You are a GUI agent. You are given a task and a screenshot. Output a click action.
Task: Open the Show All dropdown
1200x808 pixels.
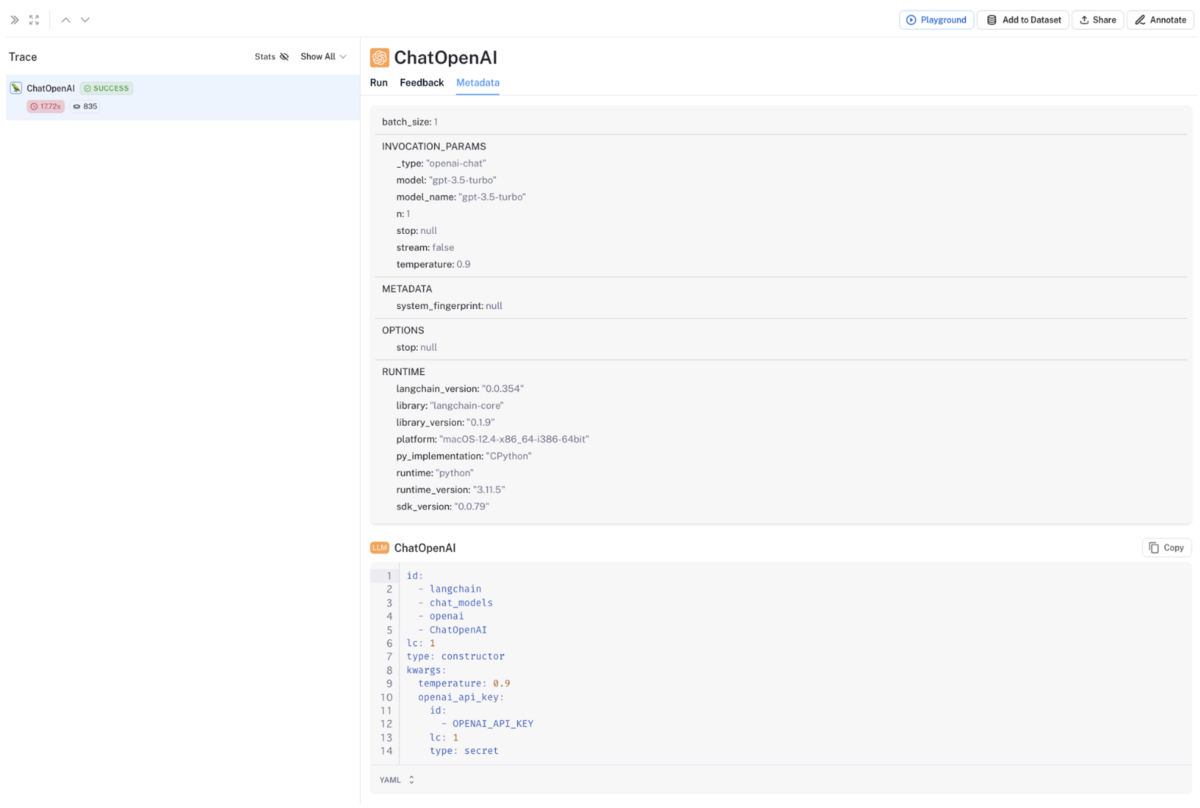coord(323,57)
